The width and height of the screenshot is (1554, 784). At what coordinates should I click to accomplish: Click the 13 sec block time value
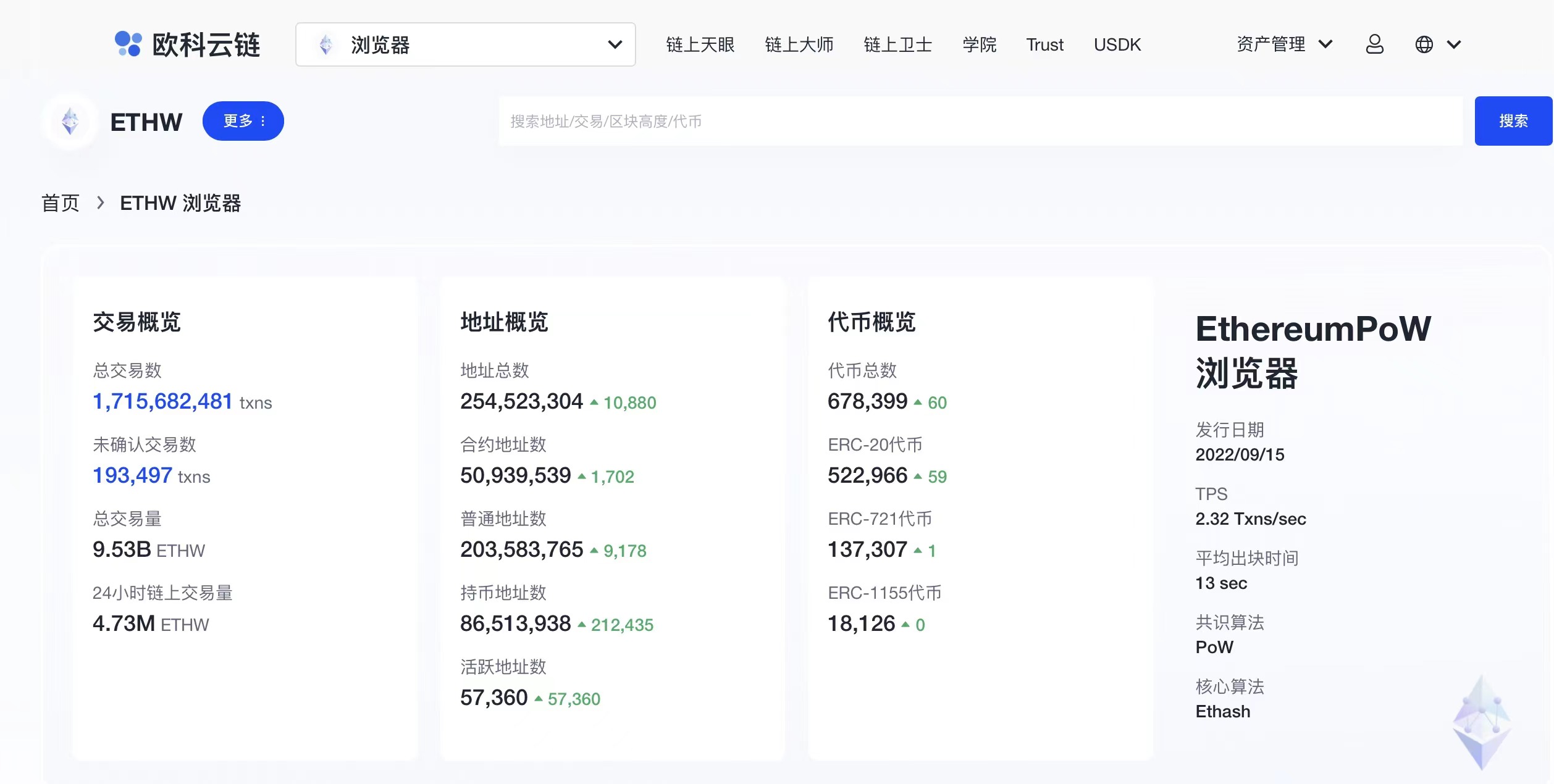1221,583
